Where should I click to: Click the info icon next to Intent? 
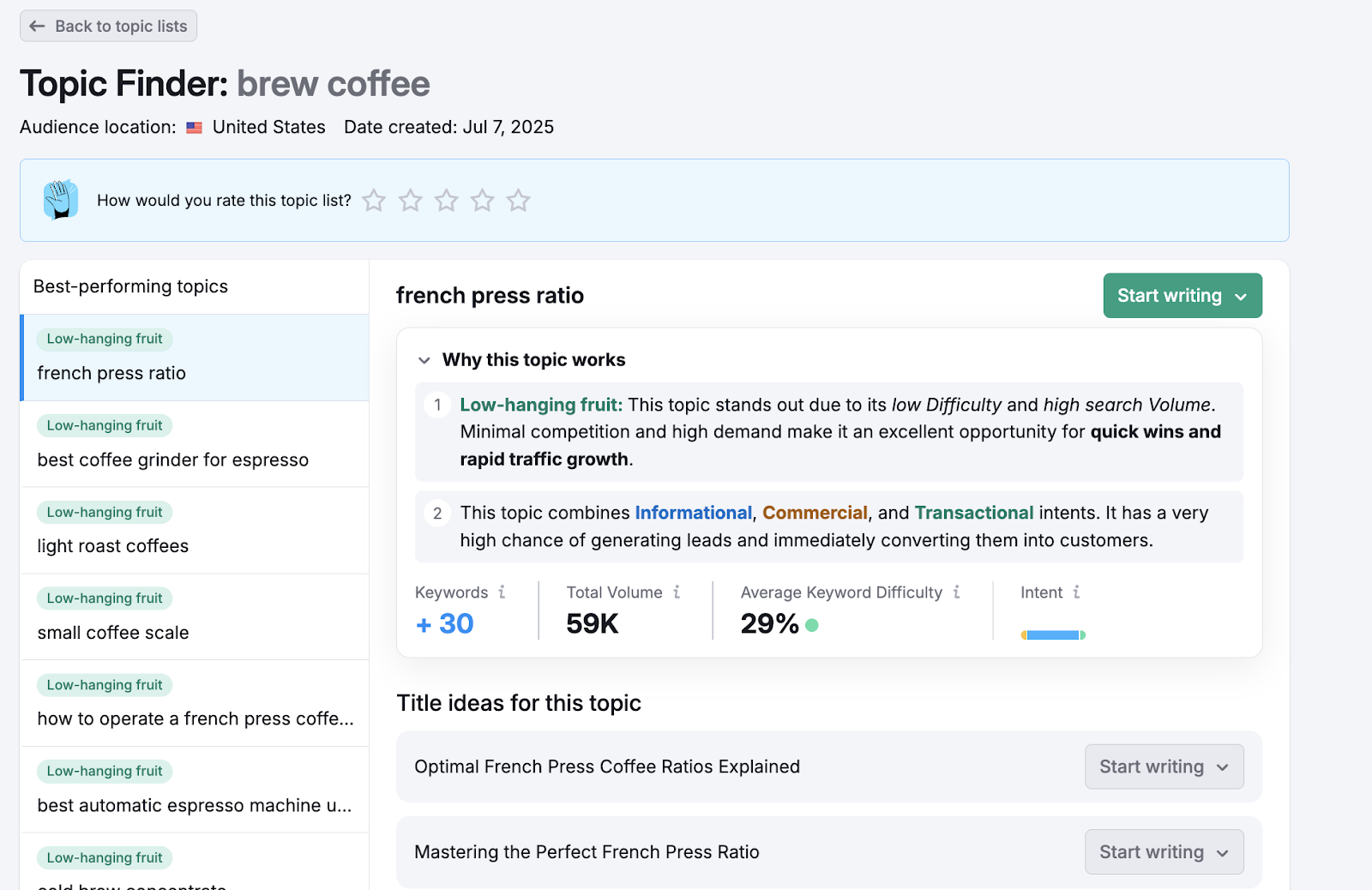(x=1076, y=592)
